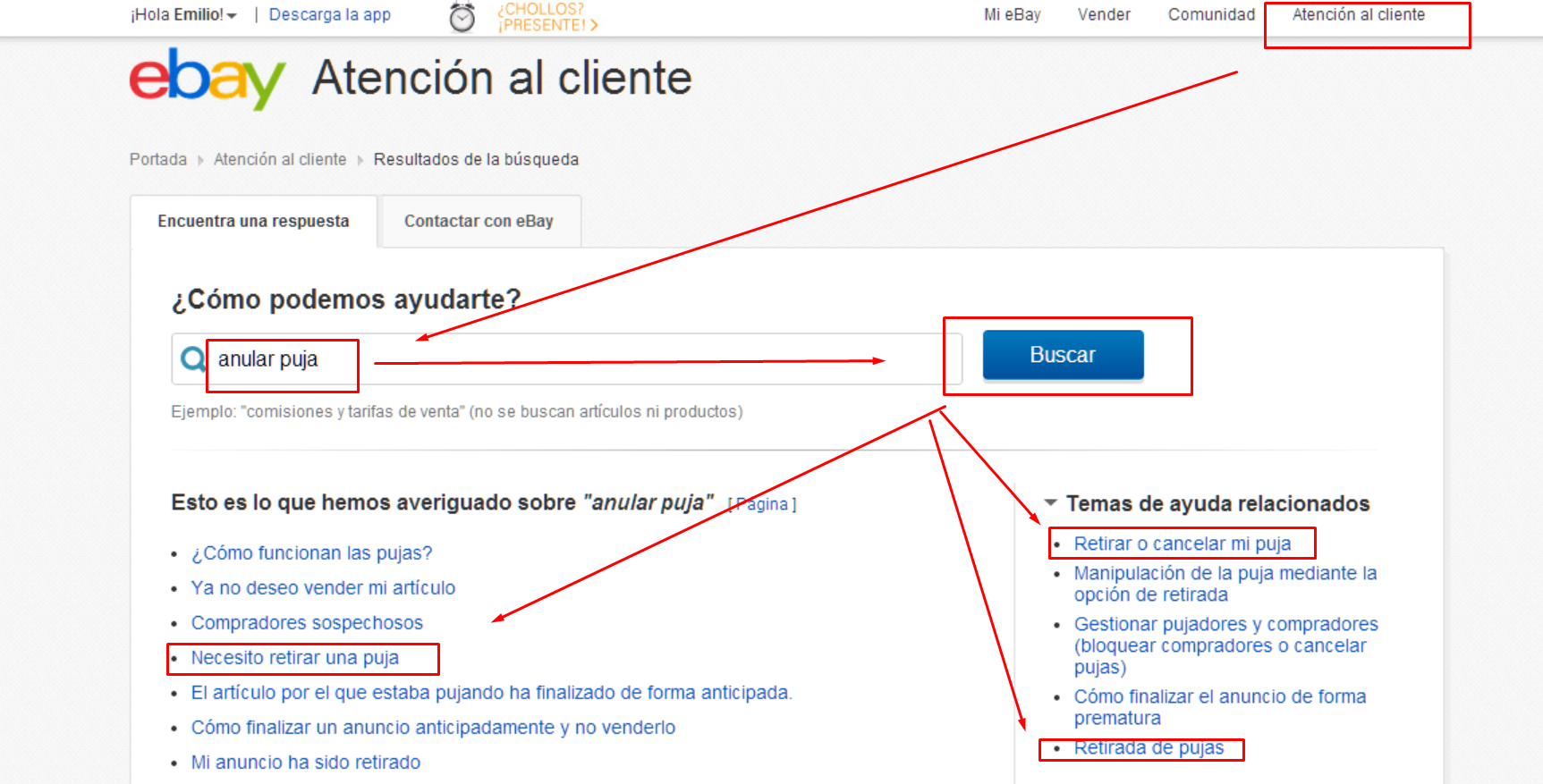Click the search magnifier icon in the help field
Screen dimensions: 1543x784
tap(192, 359)
